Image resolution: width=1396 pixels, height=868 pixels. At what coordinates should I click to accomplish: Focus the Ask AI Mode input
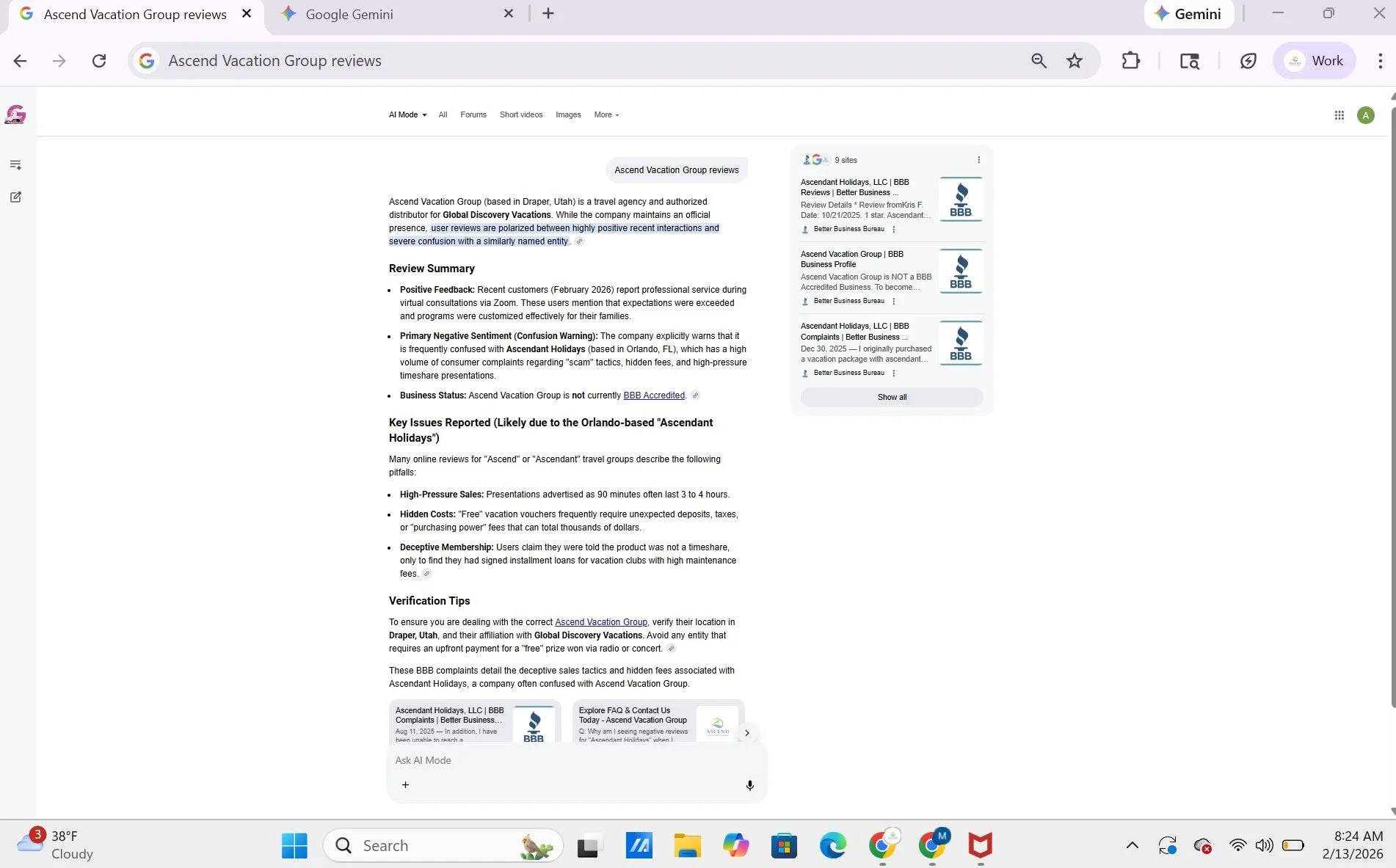tap(576, 760)
